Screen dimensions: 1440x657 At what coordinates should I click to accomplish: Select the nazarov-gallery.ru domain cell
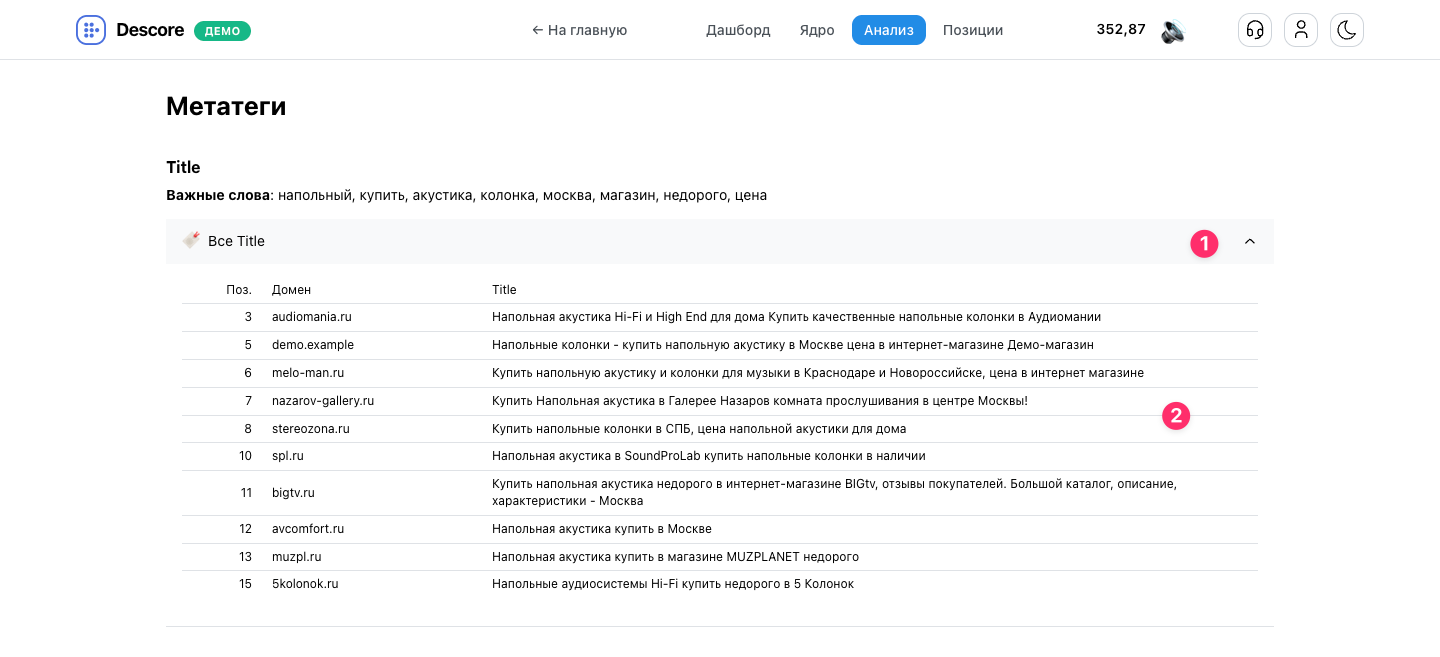click(x=323, y=401)
